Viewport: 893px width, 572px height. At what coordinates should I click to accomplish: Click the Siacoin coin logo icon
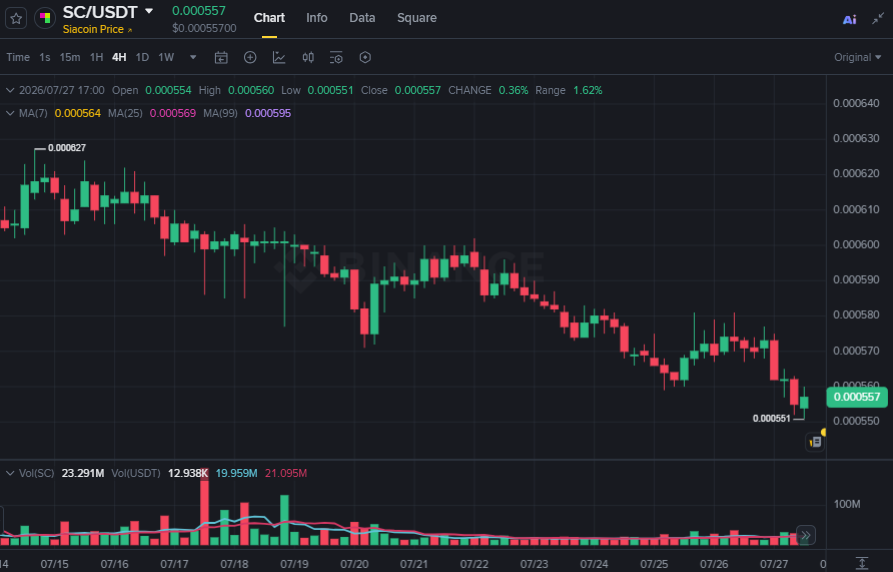pos(44,18)
